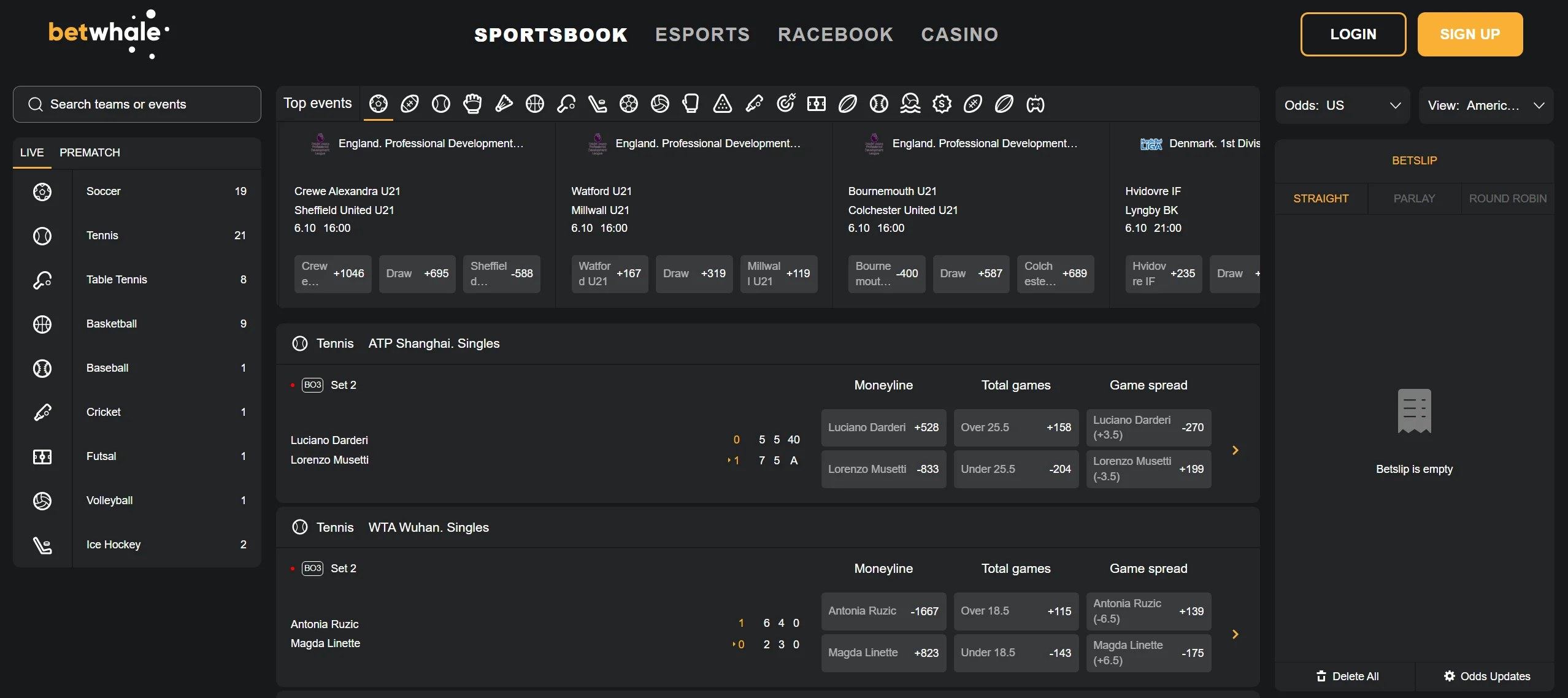The image size is (1568, 698).
Task: Pick Lorenzo Musetti moneyline -833 odds
Action: 883,469
